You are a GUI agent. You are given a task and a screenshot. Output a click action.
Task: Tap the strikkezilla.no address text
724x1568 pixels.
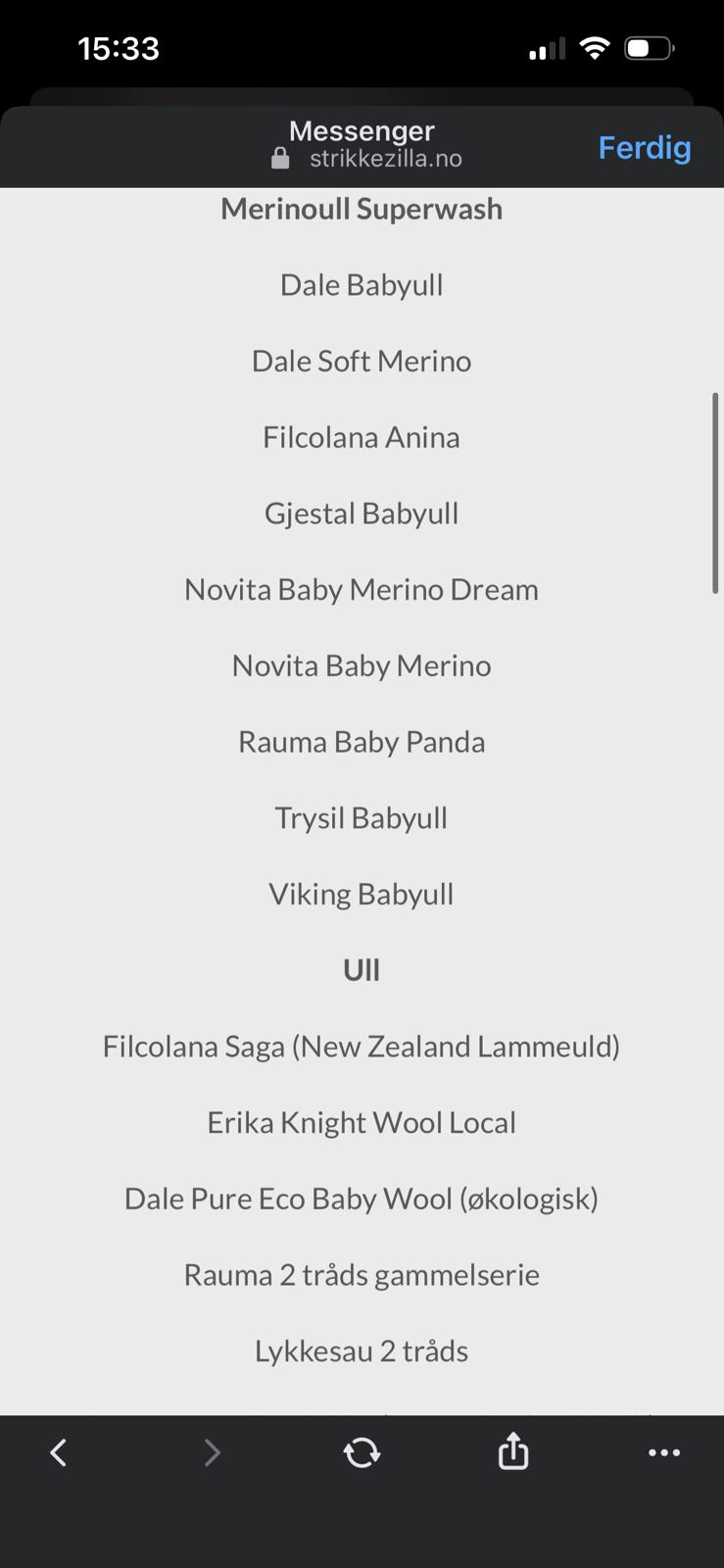tap(386, 159)
